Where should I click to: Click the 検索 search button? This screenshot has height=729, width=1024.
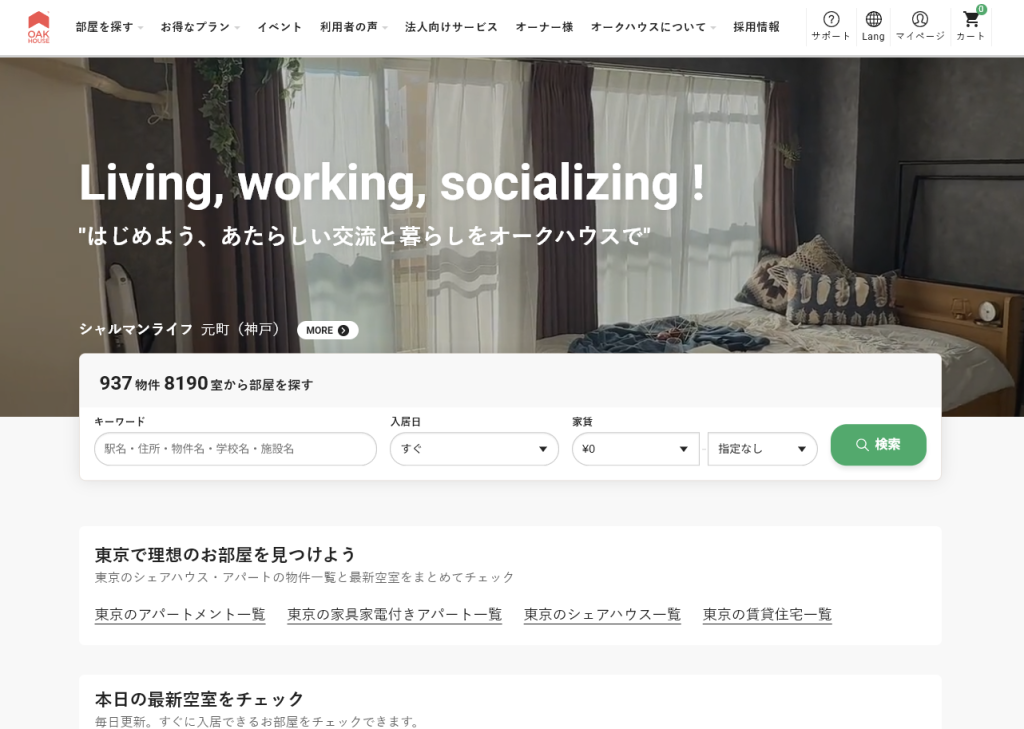click(x=878, y=445)
